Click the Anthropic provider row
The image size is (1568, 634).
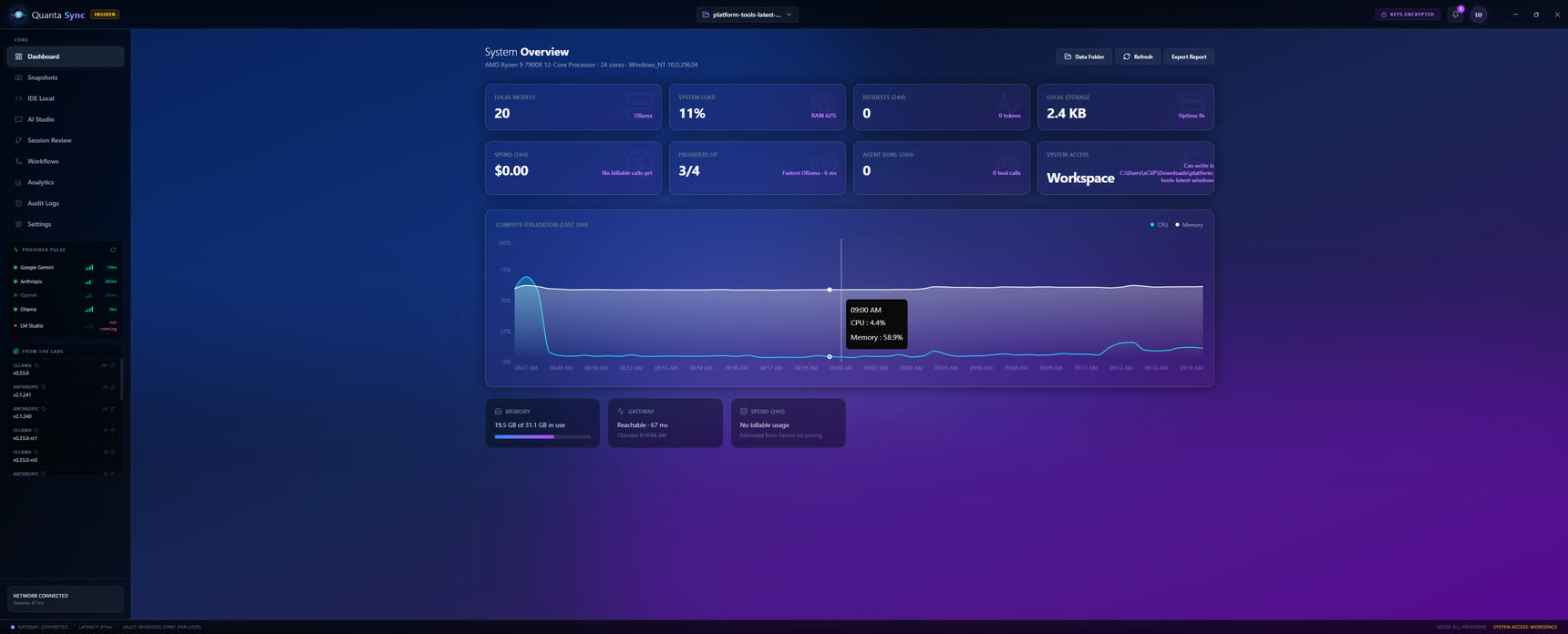[66, 281]
